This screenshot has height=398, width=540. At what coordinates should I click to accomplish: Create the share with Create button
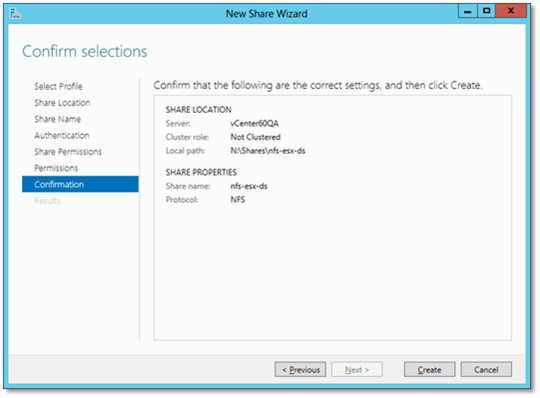(x=429, y=369)
